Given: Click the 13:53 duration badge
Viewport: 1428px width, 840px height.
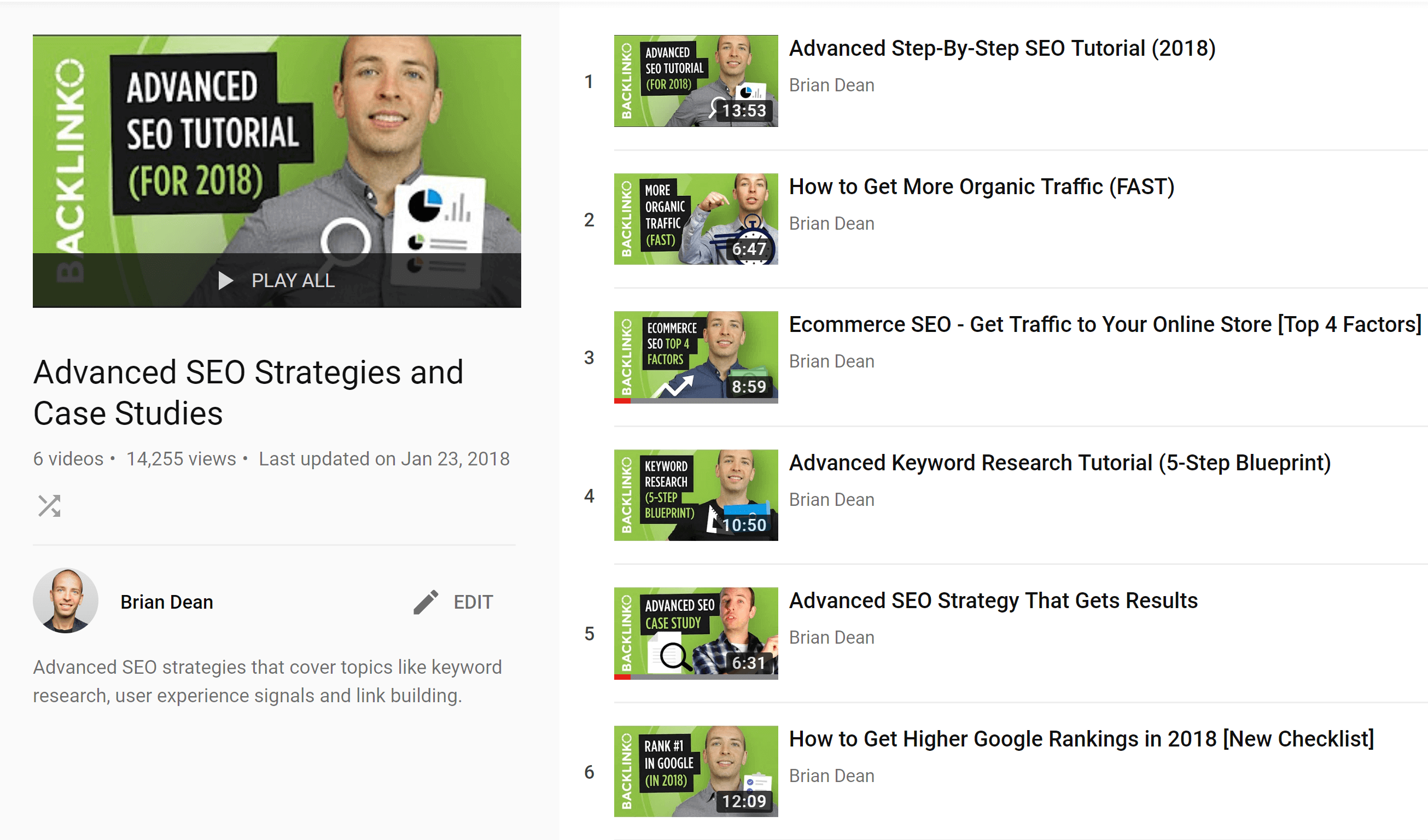Looking at the screenshot, I should [x=744, y=110].
